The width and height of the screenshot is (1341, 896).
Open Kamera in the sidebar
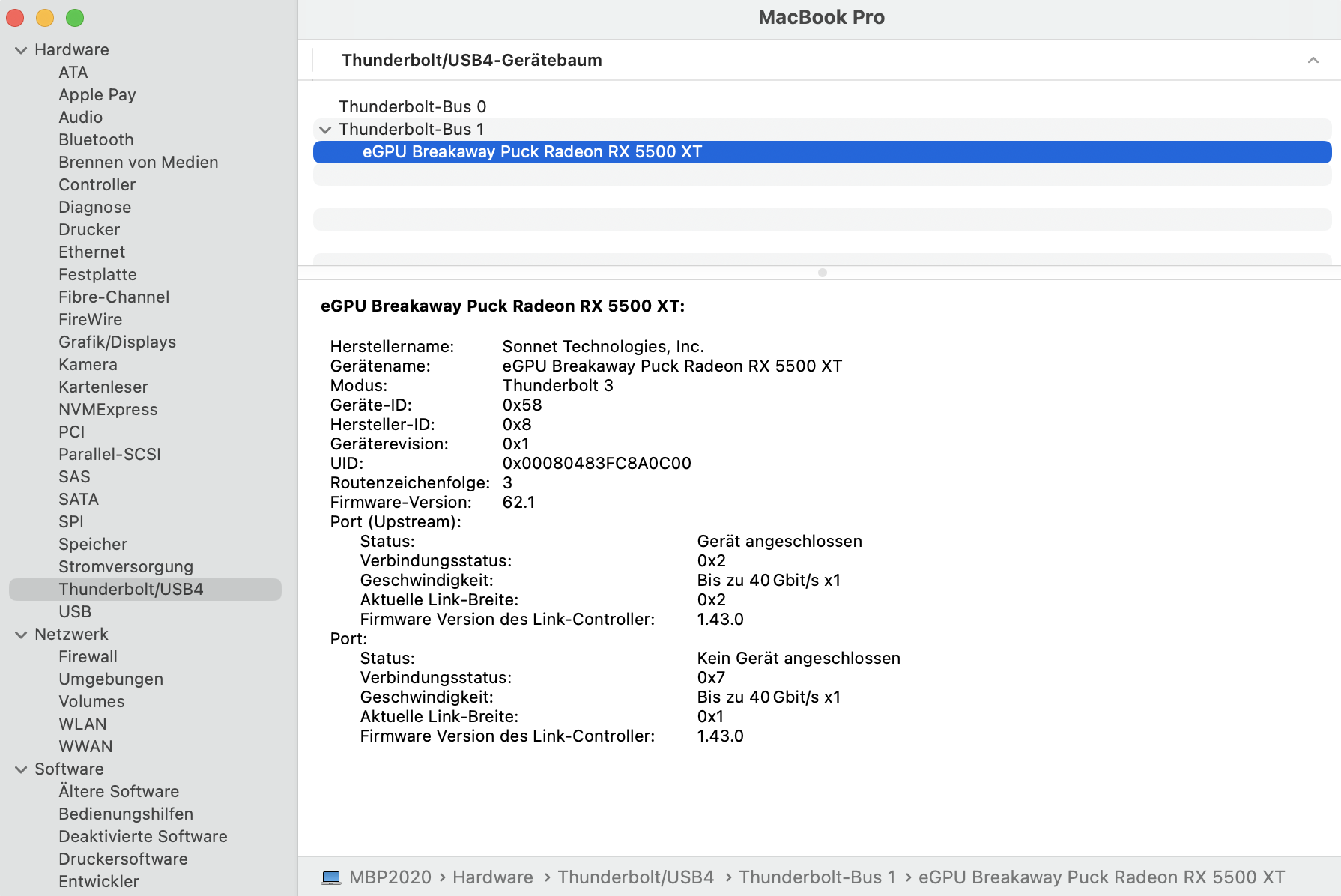88,365
